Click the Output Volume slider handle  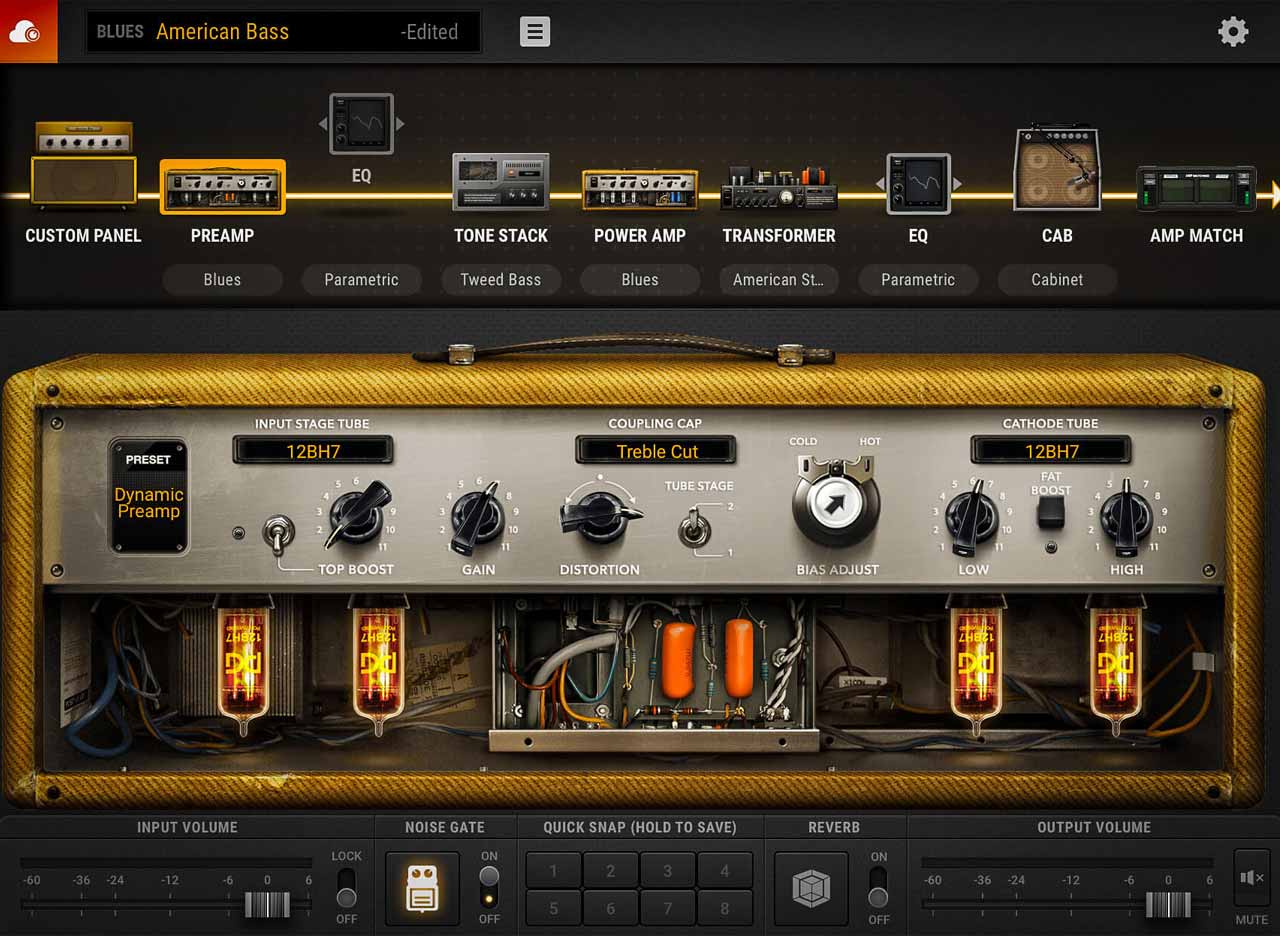pyautogui.click(x=1168, y=904)
